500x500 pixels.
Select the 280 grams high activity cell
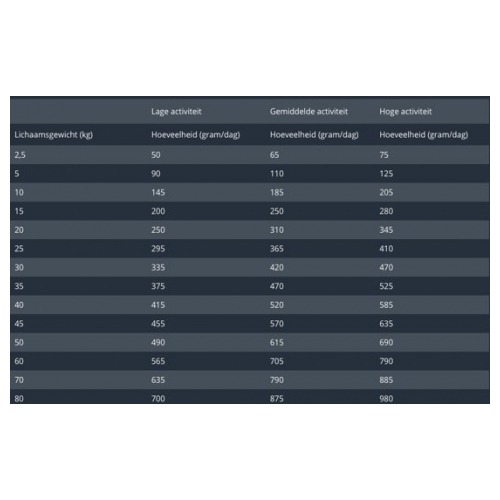(x=386, y=211)
